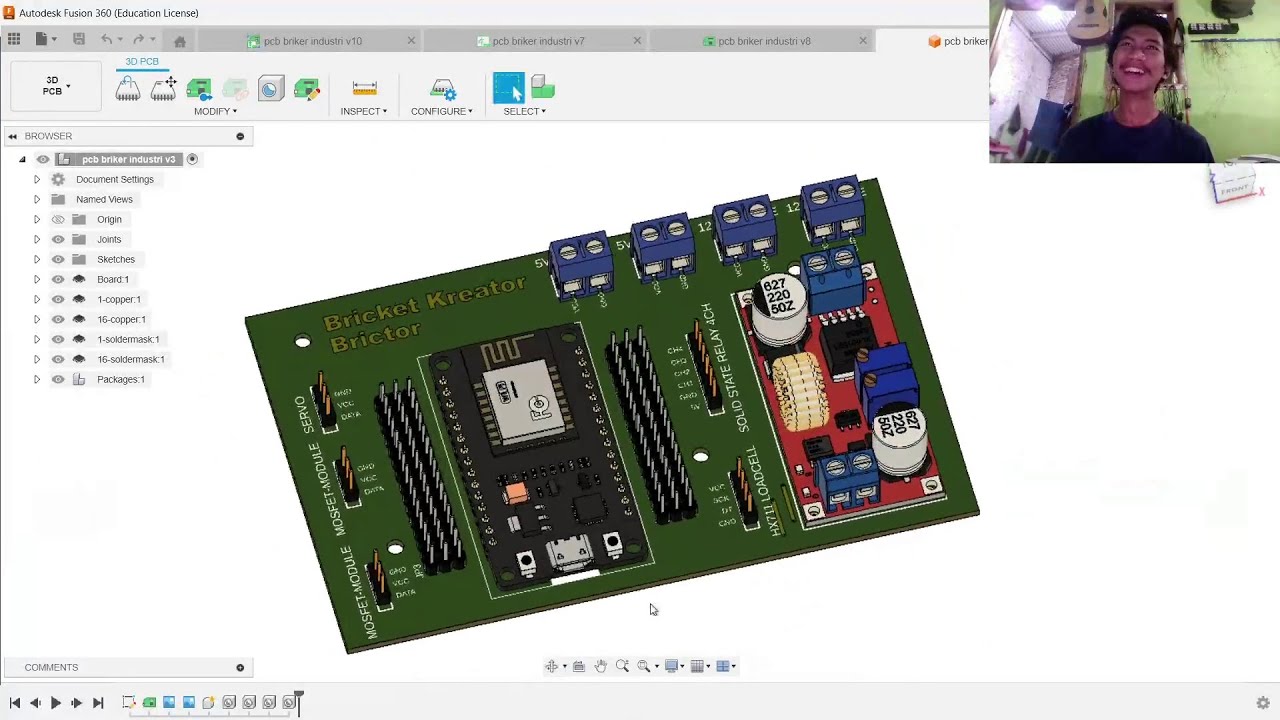Step timeline to next feature

[76, 703]
